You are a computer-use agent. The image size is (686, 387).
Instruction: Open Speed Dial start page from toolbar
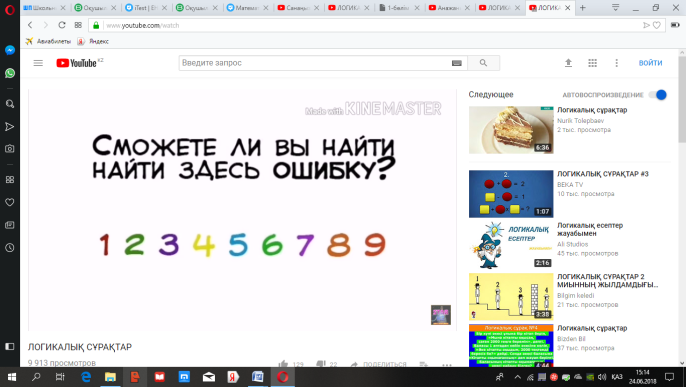[x=78, y=25]
